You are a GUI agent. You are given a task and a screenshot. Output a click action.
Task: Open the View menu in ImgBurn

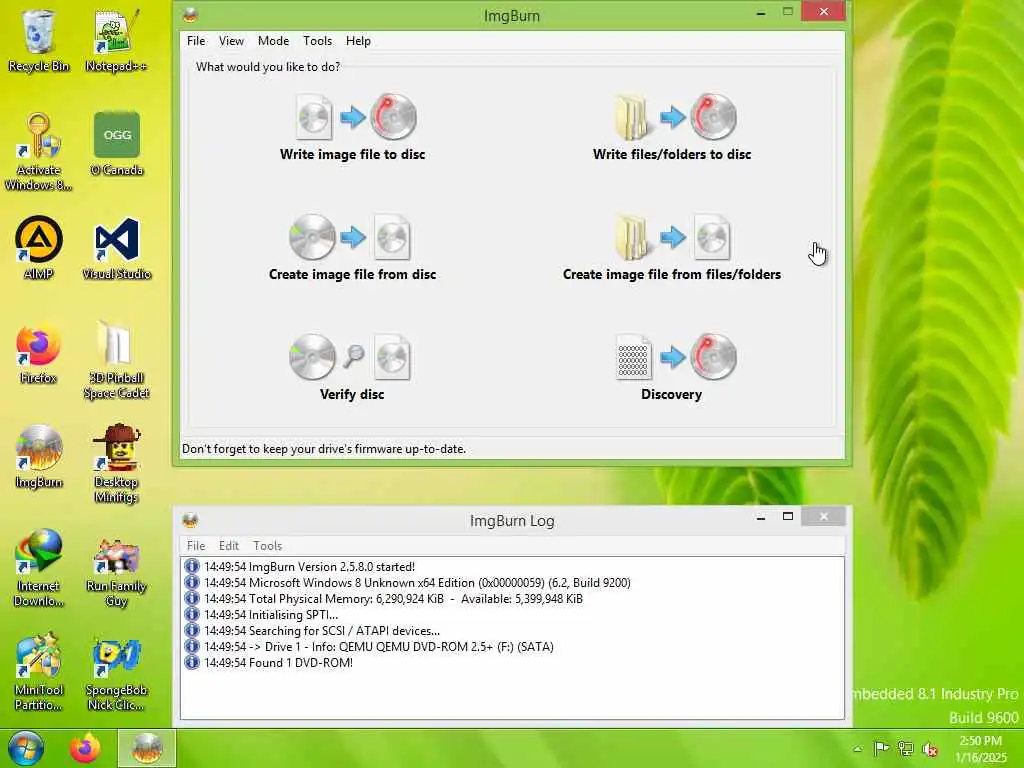coord(231,40)
